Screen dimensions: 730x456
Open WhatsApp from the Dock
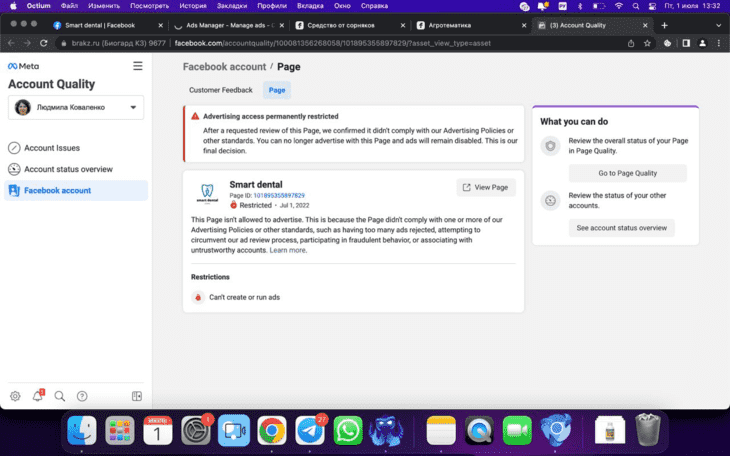(x=348, y=430)
